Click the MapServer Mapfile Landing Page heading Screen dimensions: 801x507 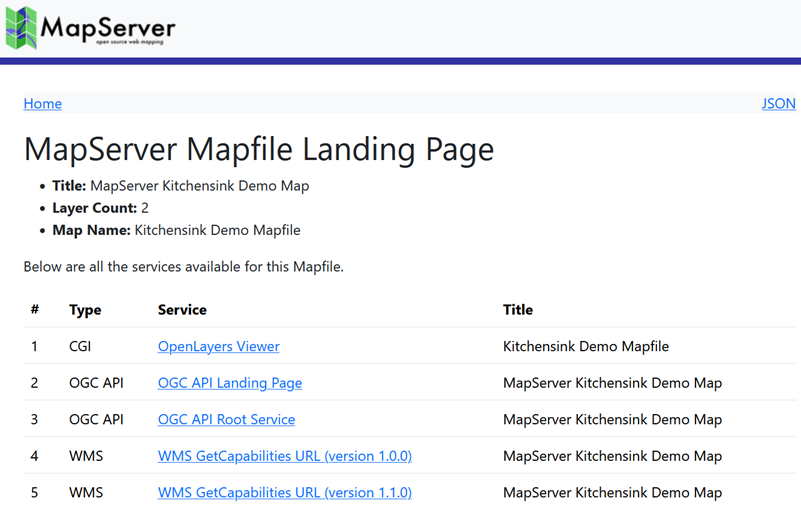[258, 149]
